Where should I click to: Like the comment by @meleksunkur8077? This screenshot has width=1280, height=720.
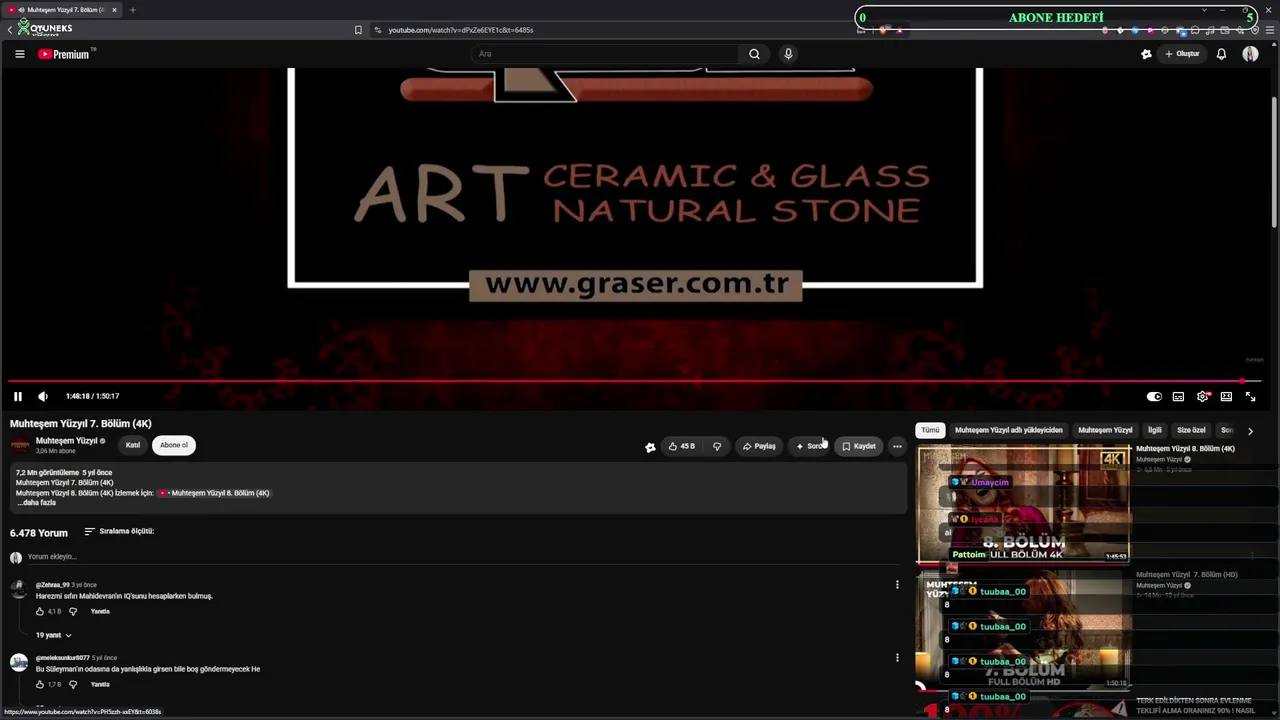click(x=40, y=684)
